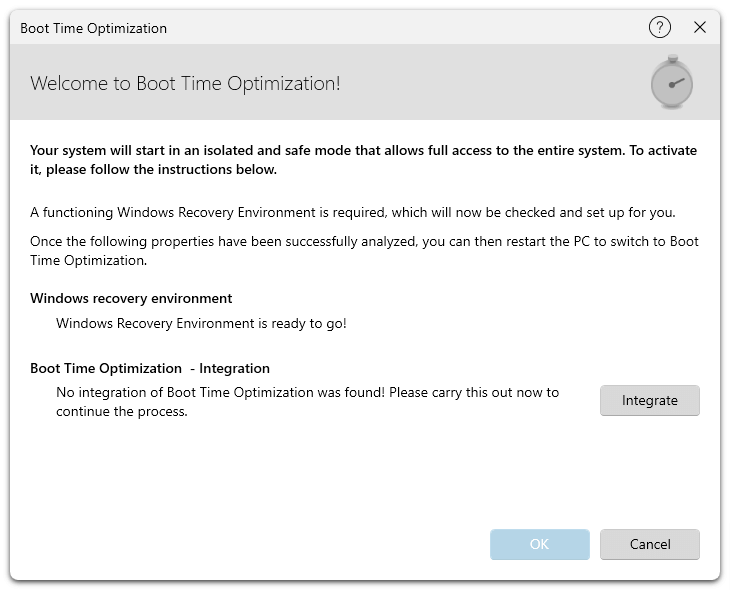Cancel the boot time optimization setup
The width and height of the screenshot is (730, 590).
[x=649, y=544]
